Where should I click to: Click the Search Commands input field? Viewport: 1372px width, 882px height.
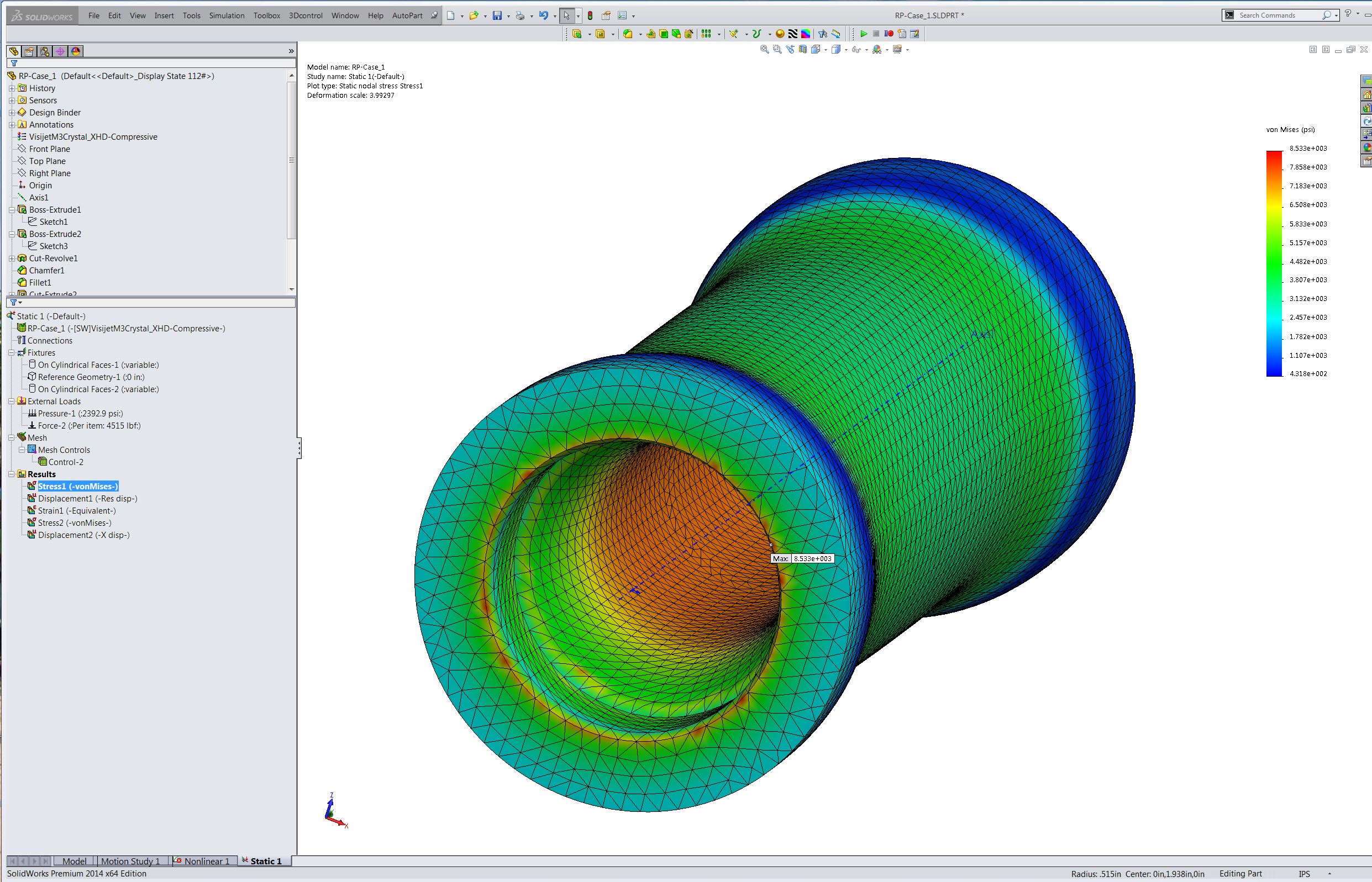coord(1280,15)
